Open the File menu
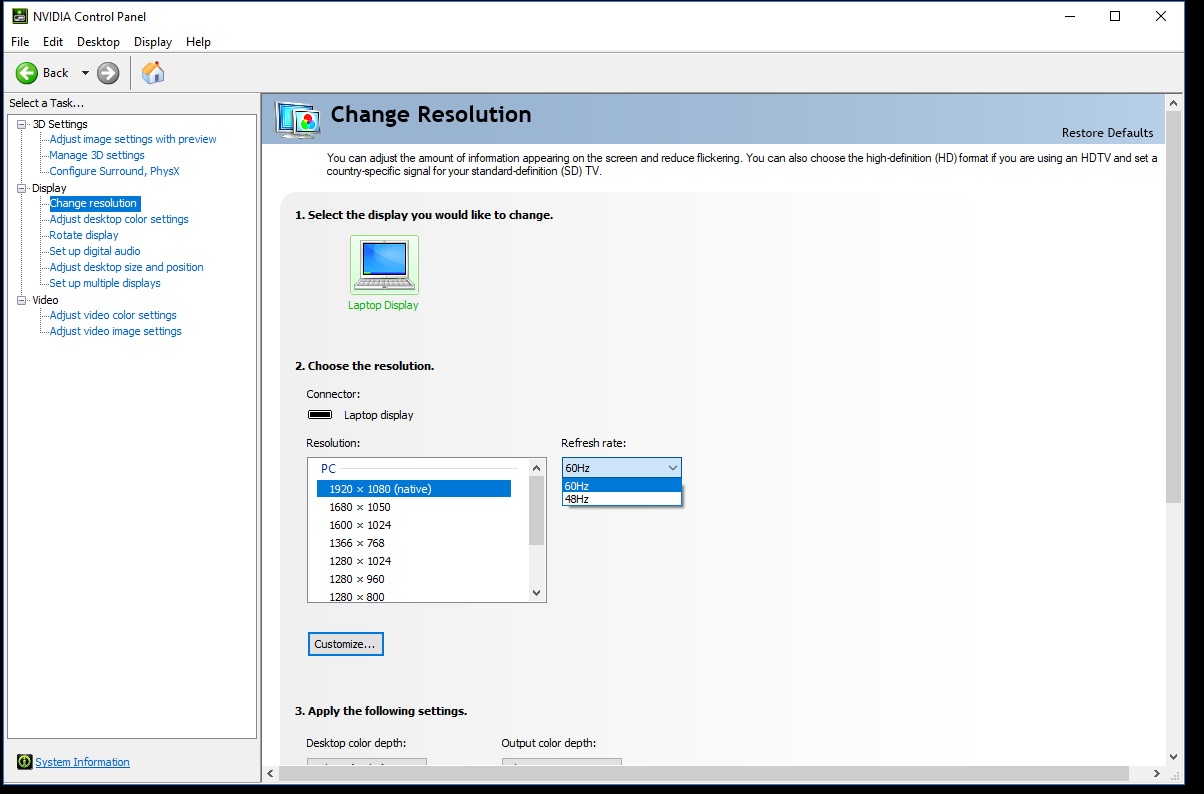Image resolution: width=1204 pixels, height=794 pixels. [x=20, y=42]
